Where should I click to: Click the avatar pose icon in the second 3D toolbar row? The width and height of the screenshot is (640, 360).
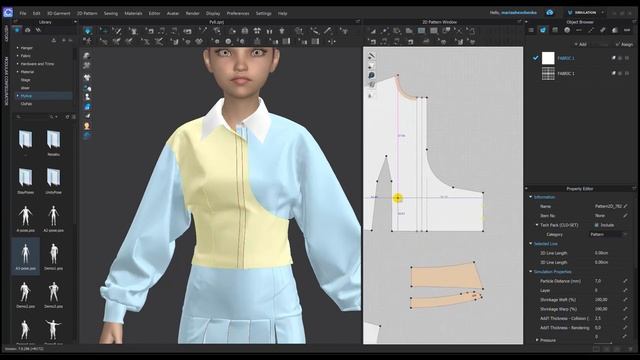pos(87,41)
